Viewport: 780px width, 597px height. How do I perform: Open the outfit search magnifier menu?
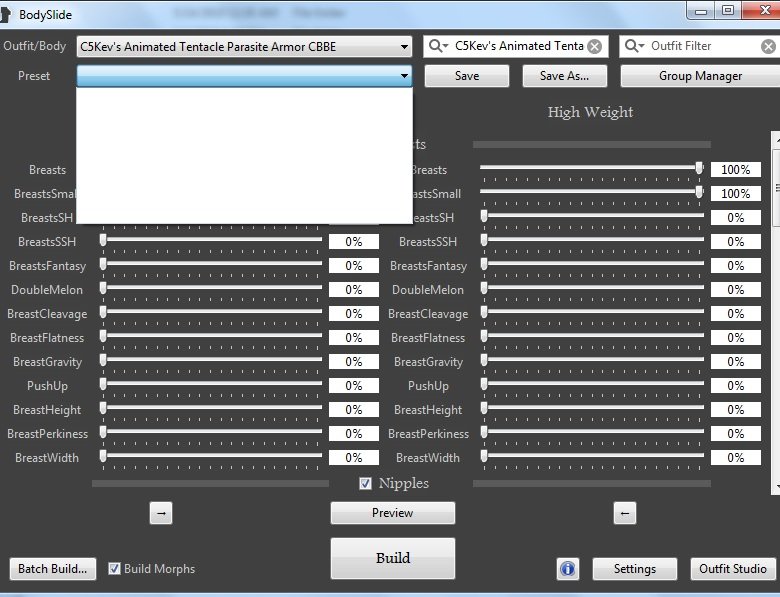pyautogui.click(x=438, y=46)
